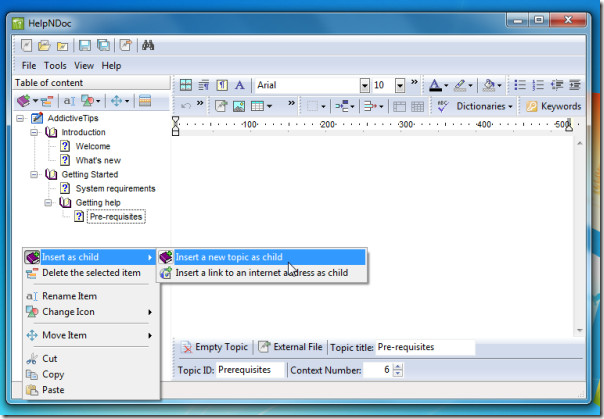Increase the Context Number spinner
The width and height of the screenshot is (604, 419).
tap(398, 367)
